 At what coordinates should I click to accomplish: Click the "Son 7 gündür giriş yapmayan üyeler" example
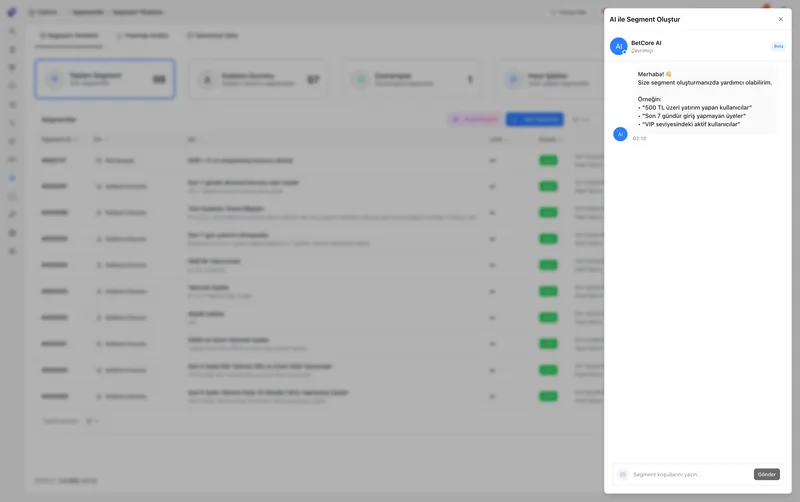693,116
